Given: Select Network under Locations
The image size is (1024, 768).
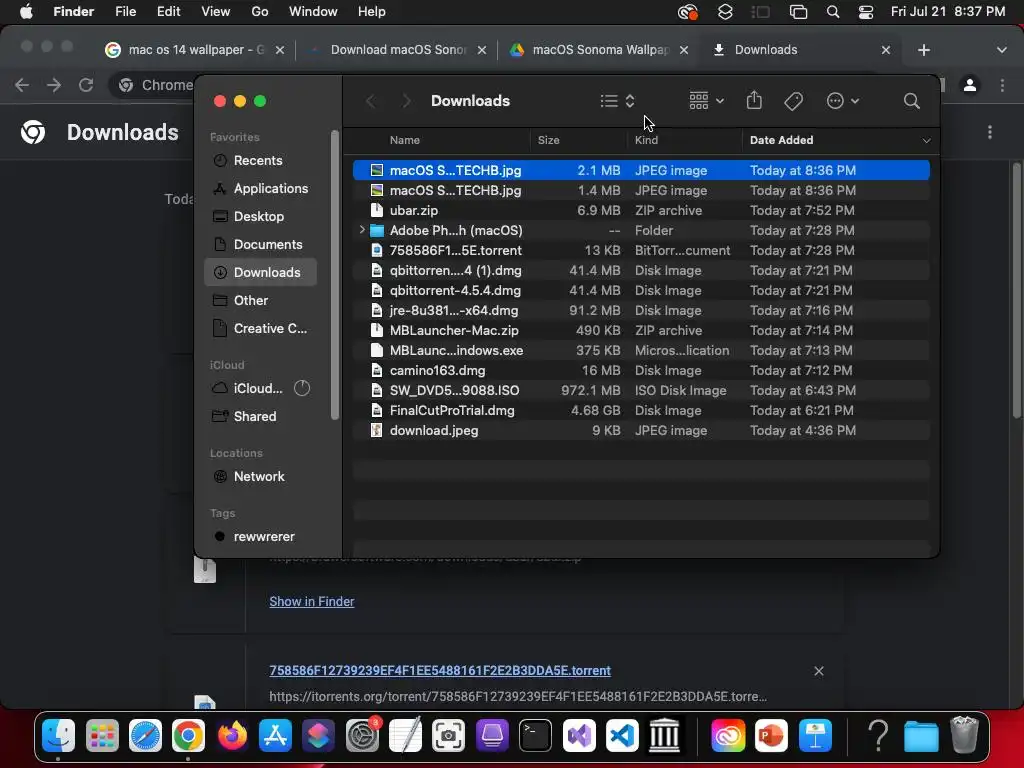Looking at the screenshot, I should click(x=260, y=477).
